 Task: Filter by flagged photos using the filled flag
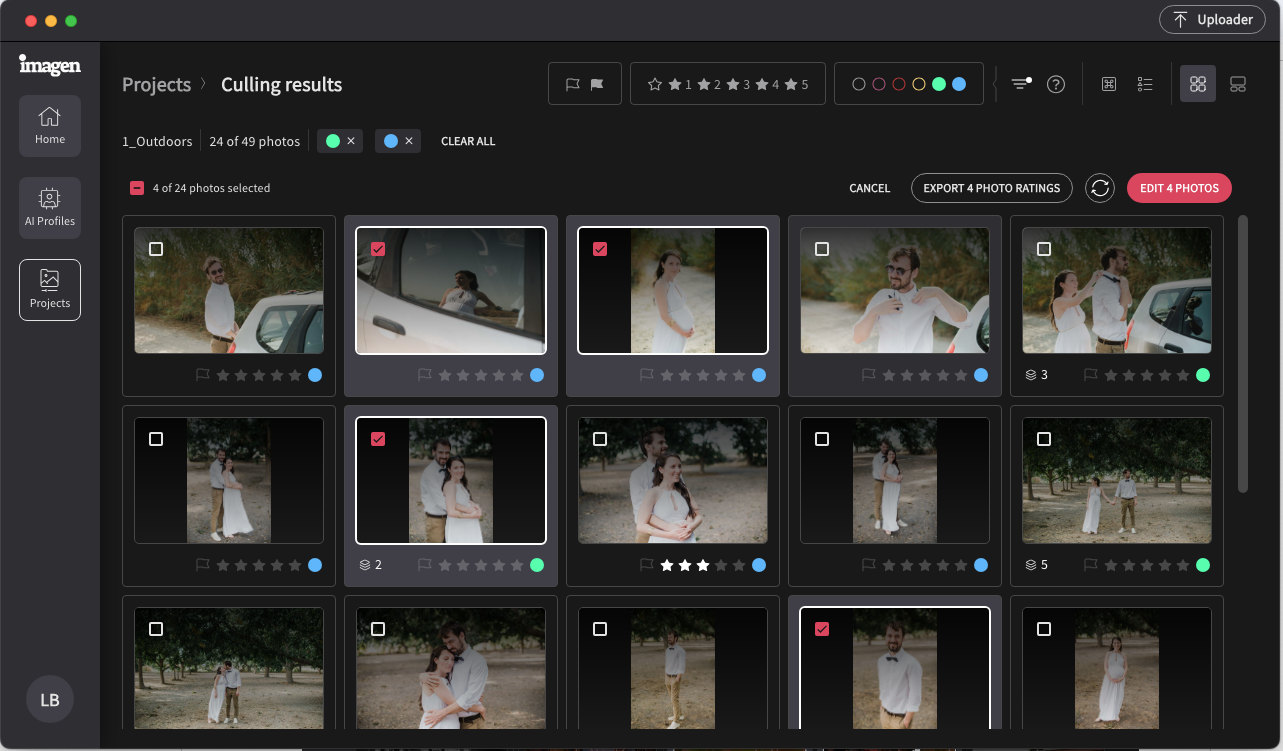tap(597, 84)
